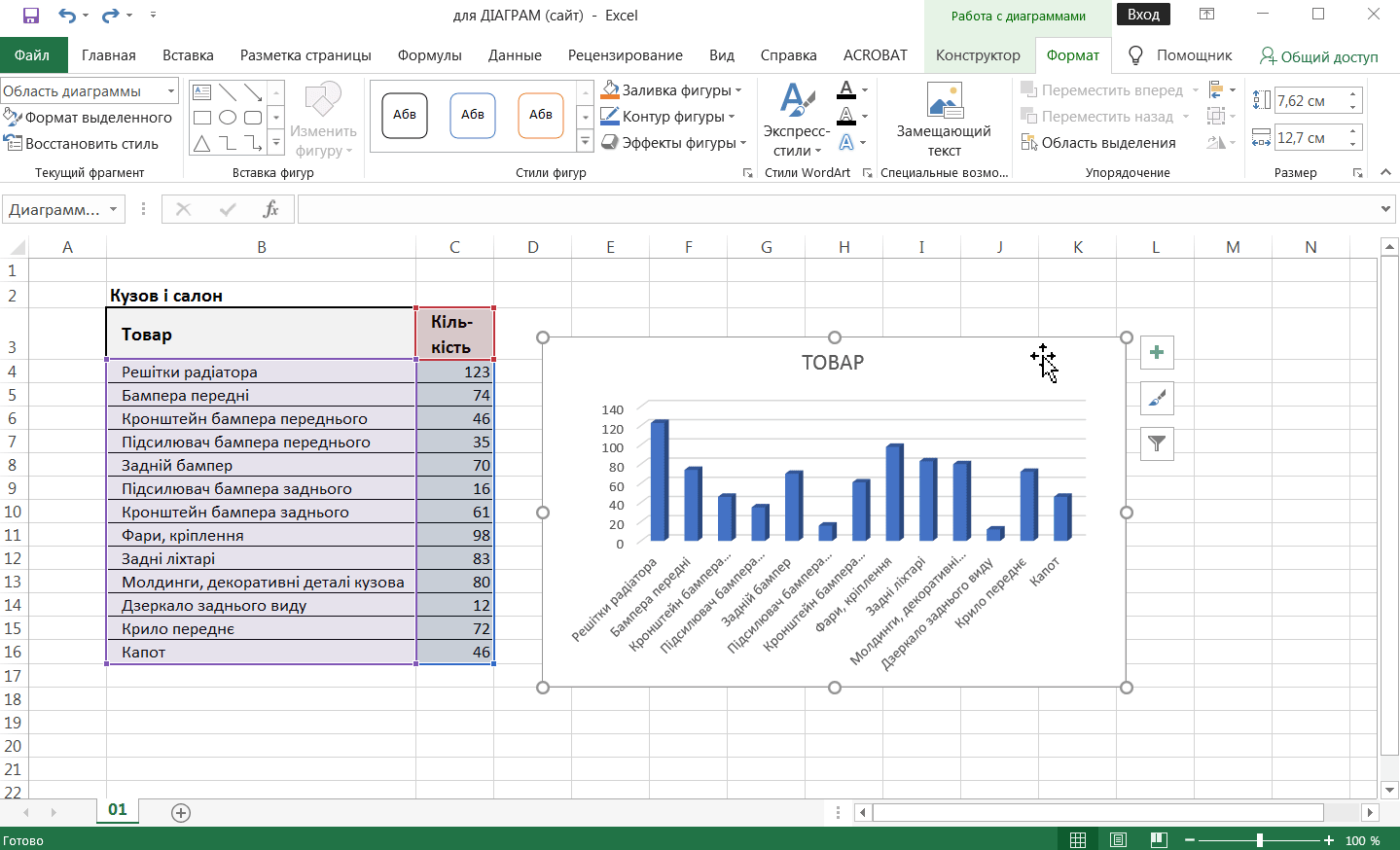1400x850 pixels.
Task: Click the zoom slider handle in status bar
Action: (x=1259, y=840)
